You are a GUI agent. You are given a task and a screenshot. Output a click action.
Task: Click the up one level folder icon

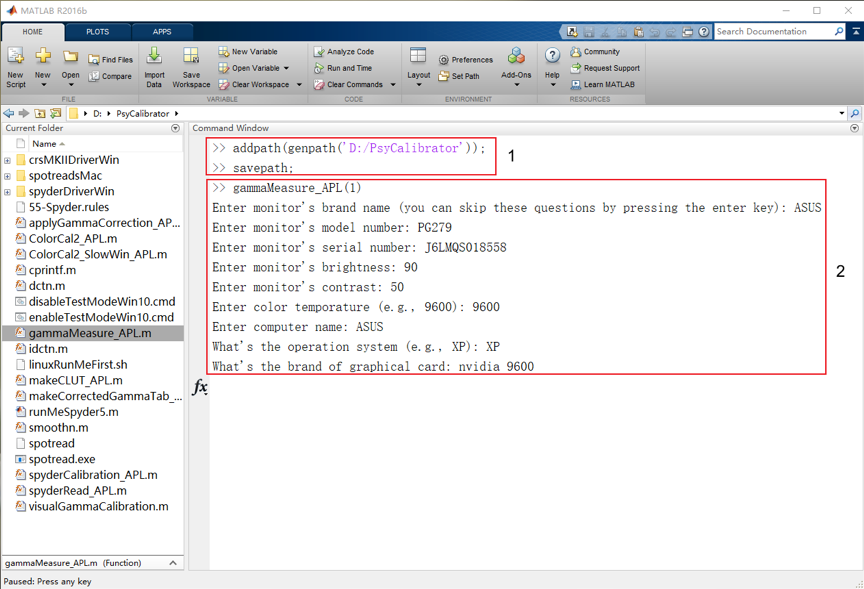40,113
